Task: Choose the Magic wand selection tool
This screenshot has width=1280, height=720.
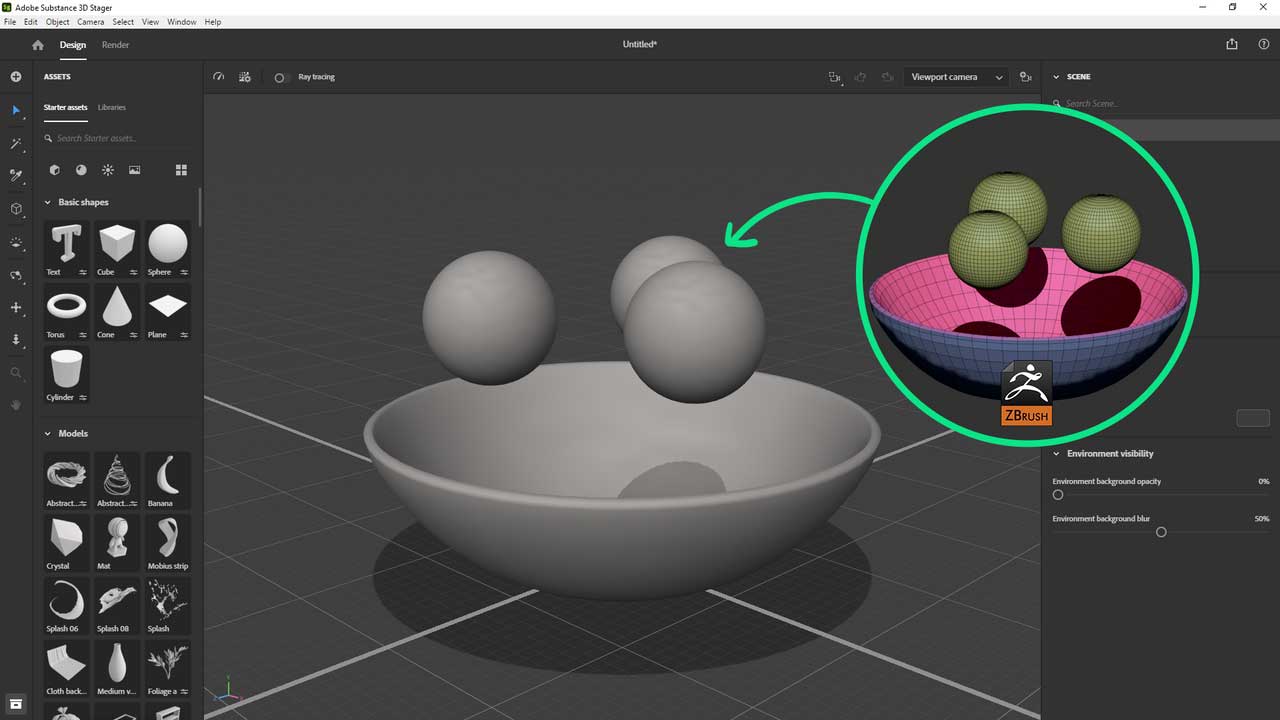Action: [15, 144]
